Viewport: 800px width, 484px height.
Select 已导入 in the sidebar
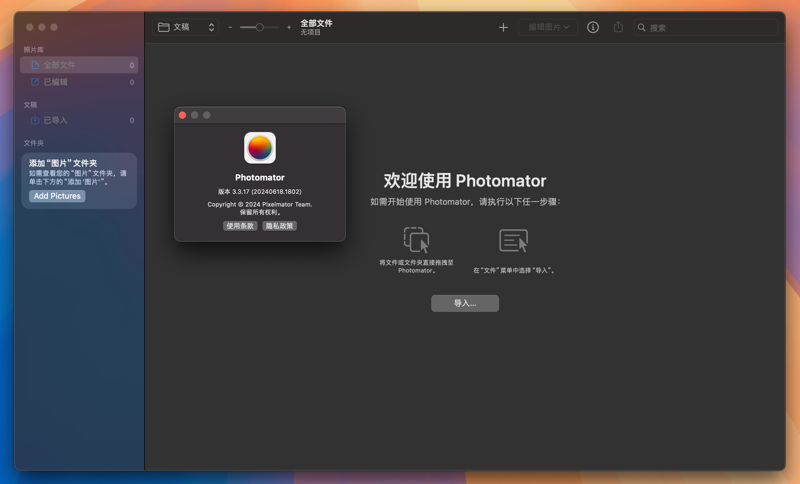pos(79,120)
